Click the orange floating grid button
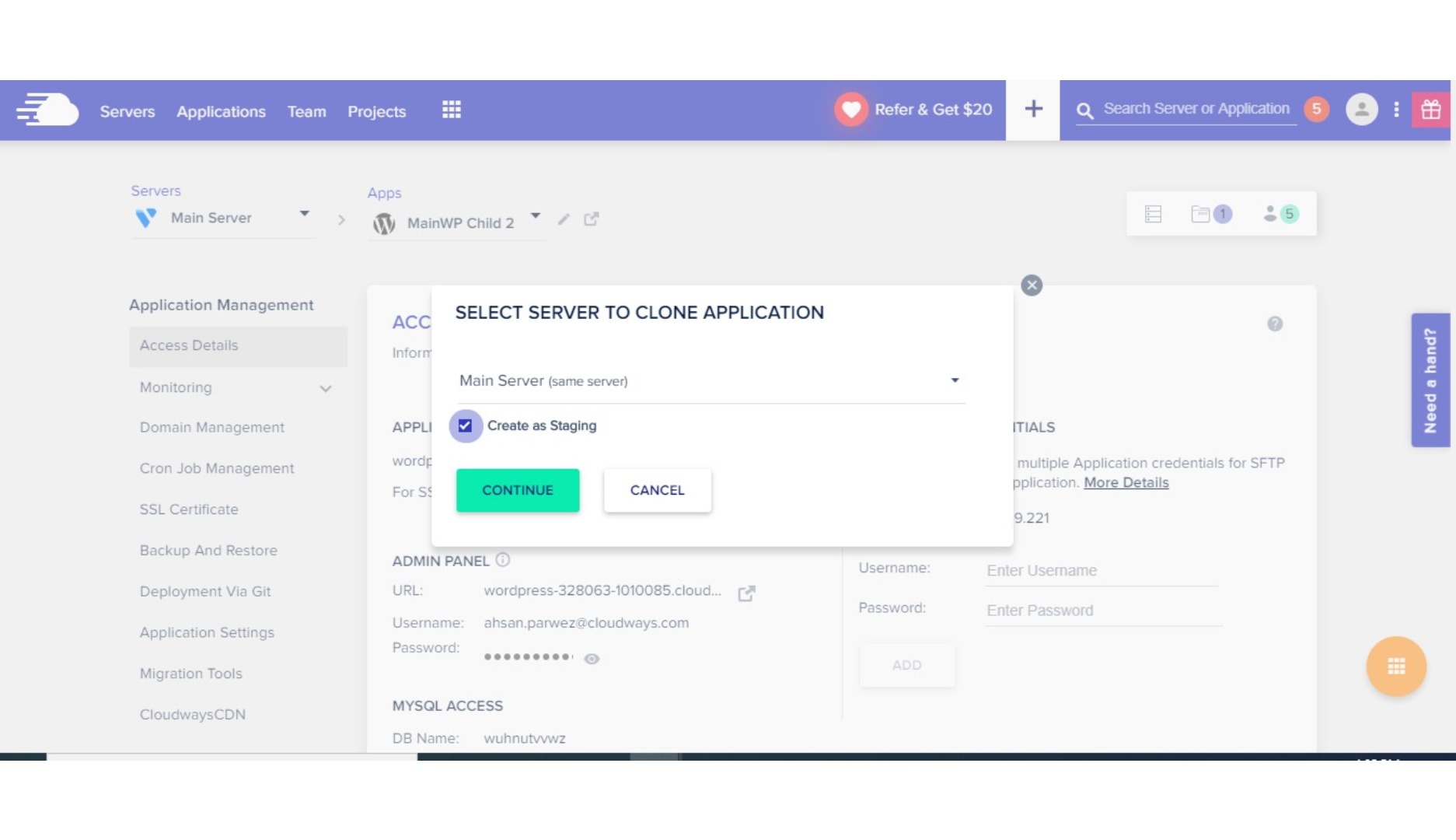 tap(1396, 667)
